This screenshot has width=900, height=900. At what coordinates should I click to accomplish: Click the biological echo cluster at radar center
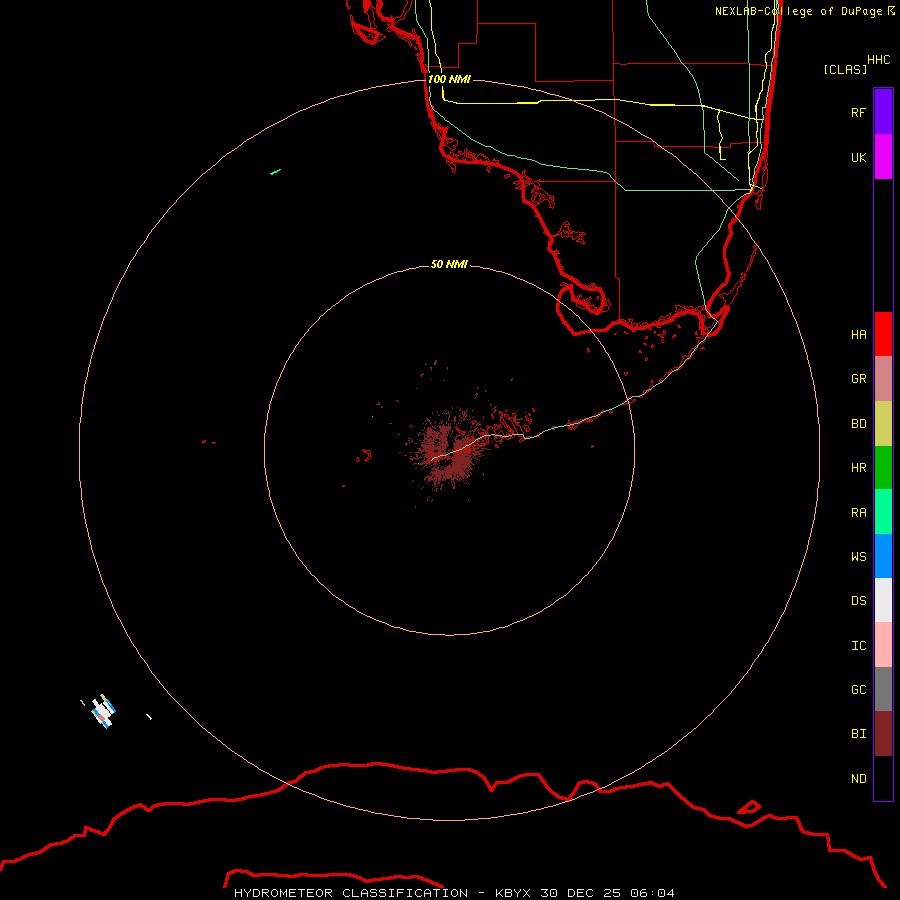[x=448, y=453]
